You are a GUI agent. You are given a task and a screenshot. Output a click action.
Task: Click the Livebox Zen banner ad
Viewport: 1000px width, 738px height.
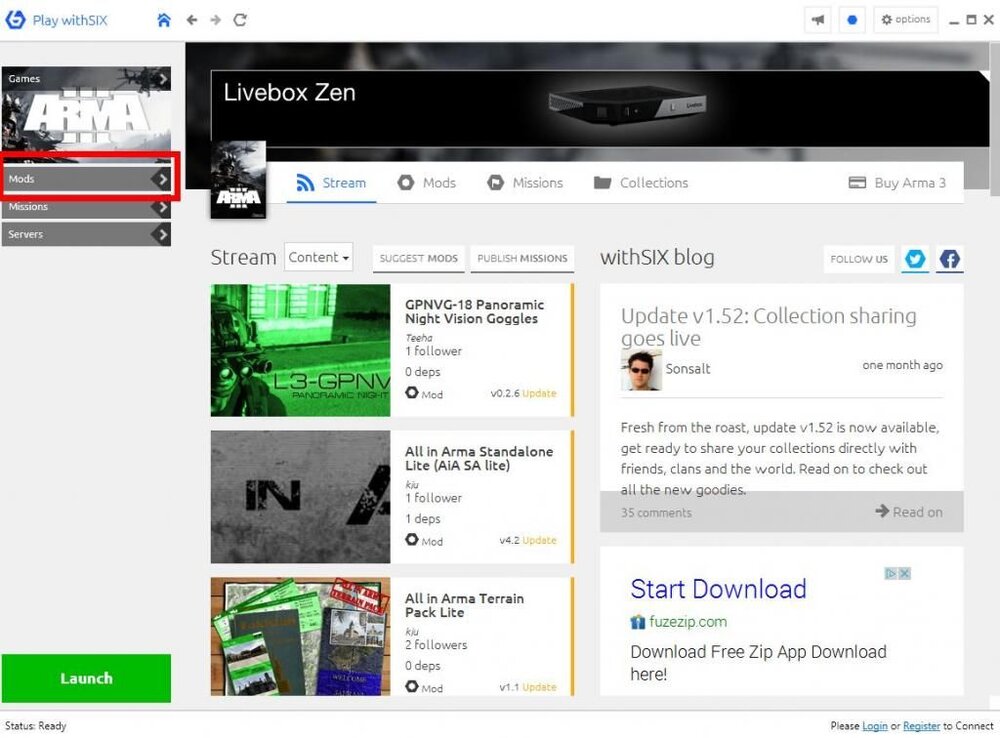point(599,108)
